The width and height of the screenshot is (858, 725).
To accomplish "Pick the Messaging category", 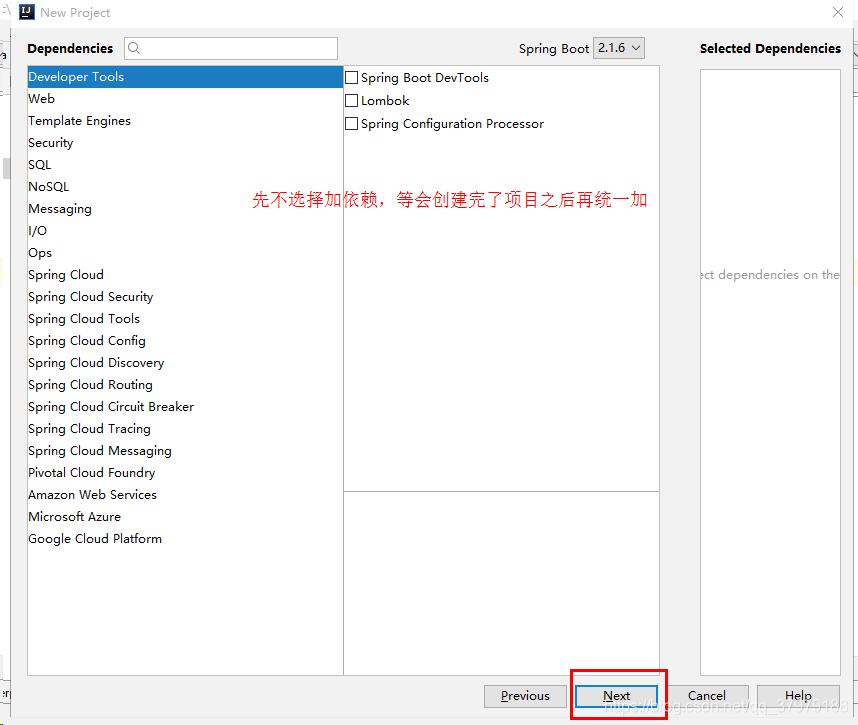I will [x=185, y=208].
